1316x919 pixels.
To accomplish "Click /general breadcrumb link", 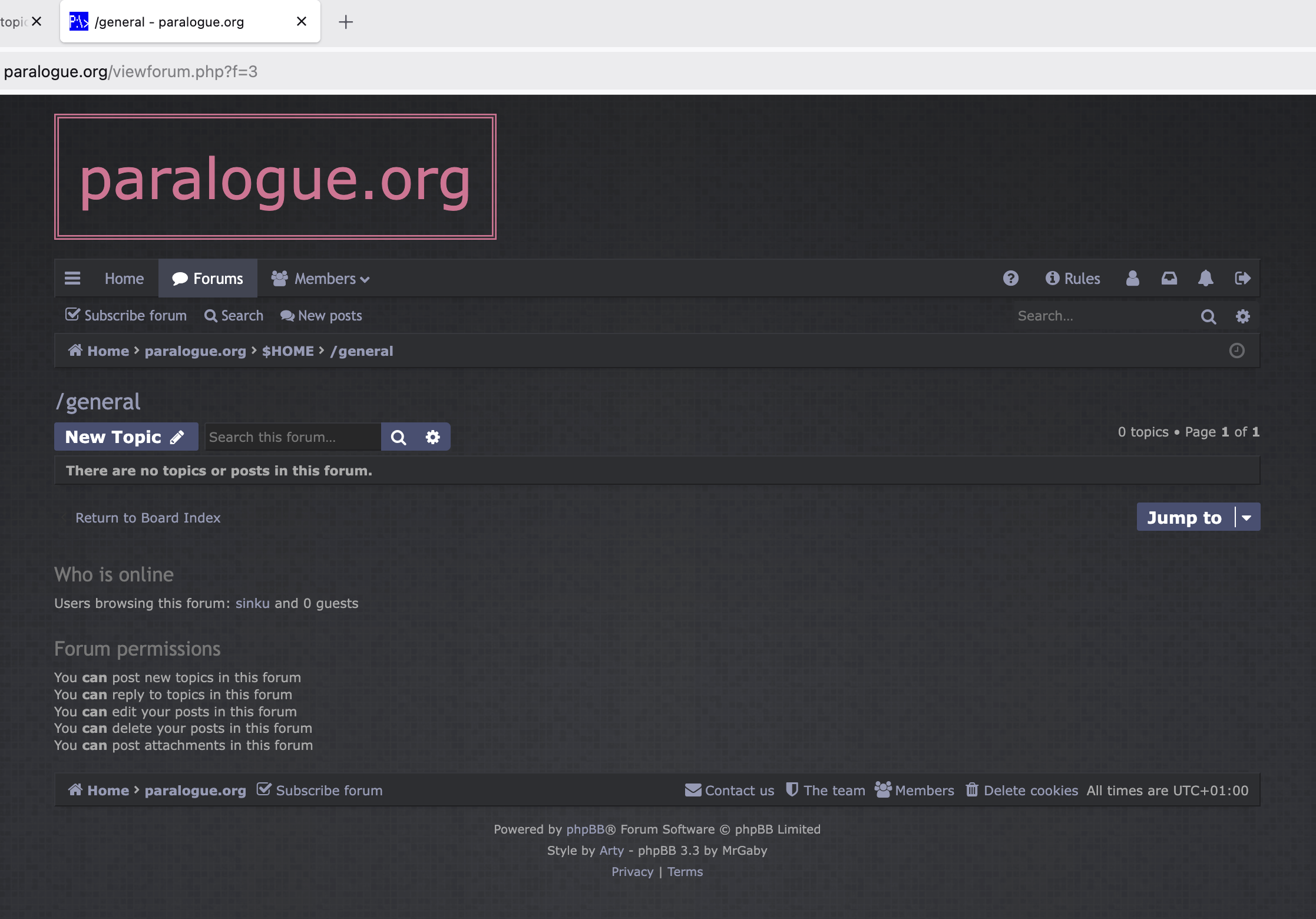I will tap(362, 351).
